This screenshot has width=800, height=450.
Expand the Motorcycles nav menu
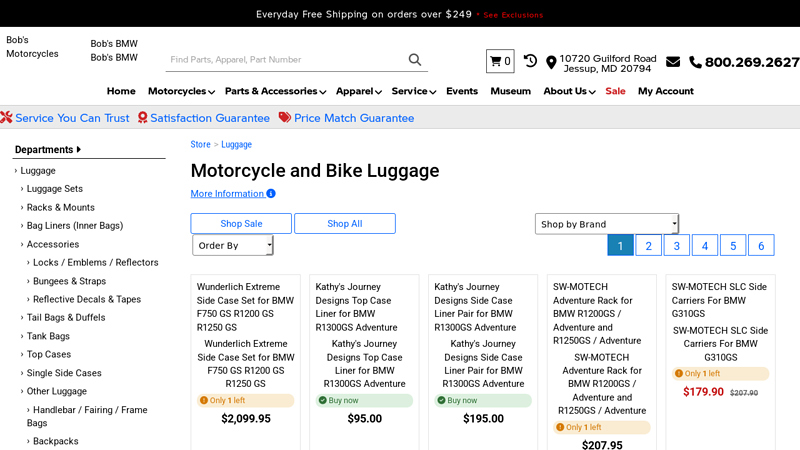point(181,91)
